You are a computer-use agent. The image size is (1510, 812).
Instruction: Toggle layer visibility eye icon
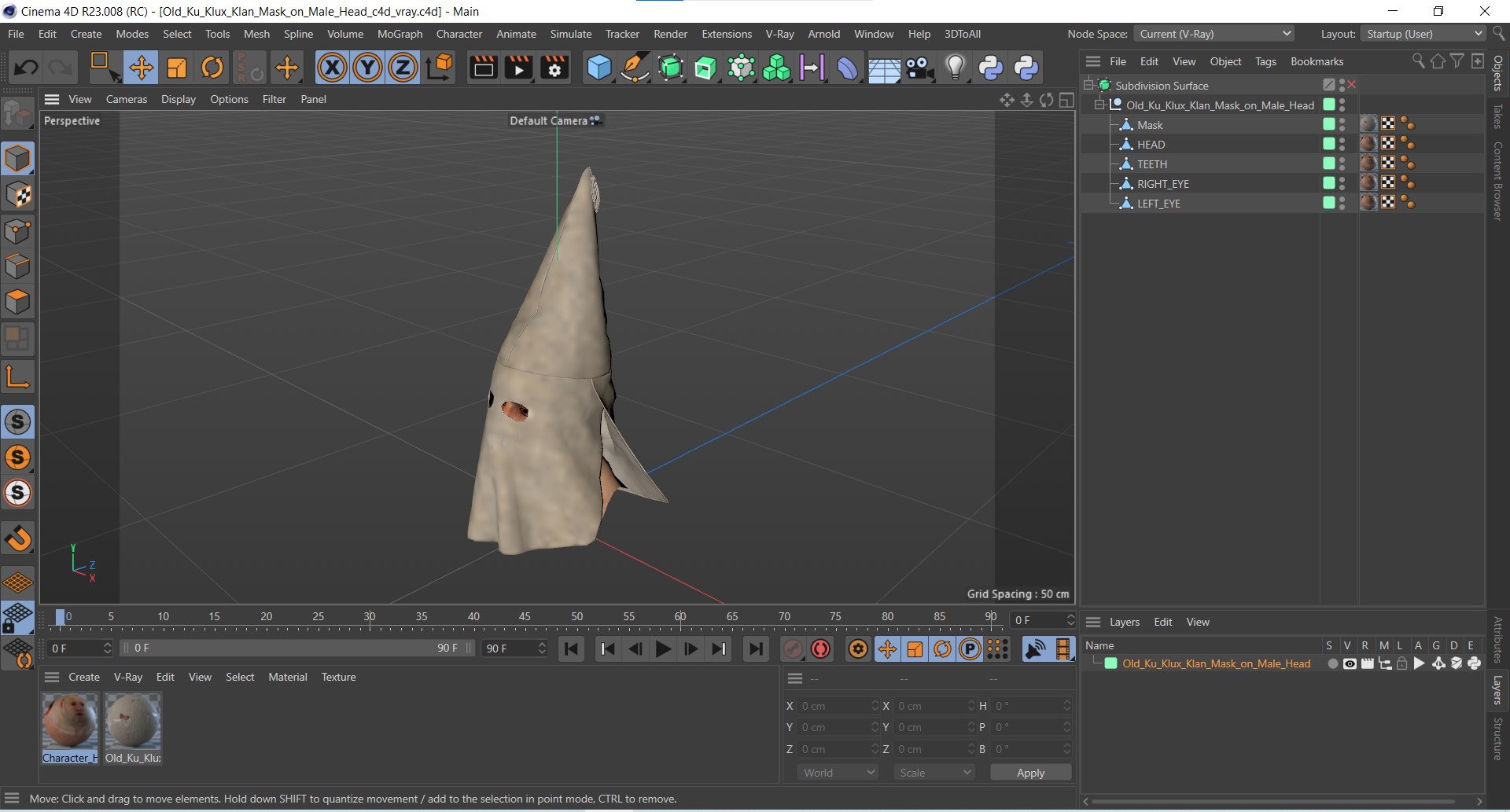pyautogui.click(x=1350, y=663)
